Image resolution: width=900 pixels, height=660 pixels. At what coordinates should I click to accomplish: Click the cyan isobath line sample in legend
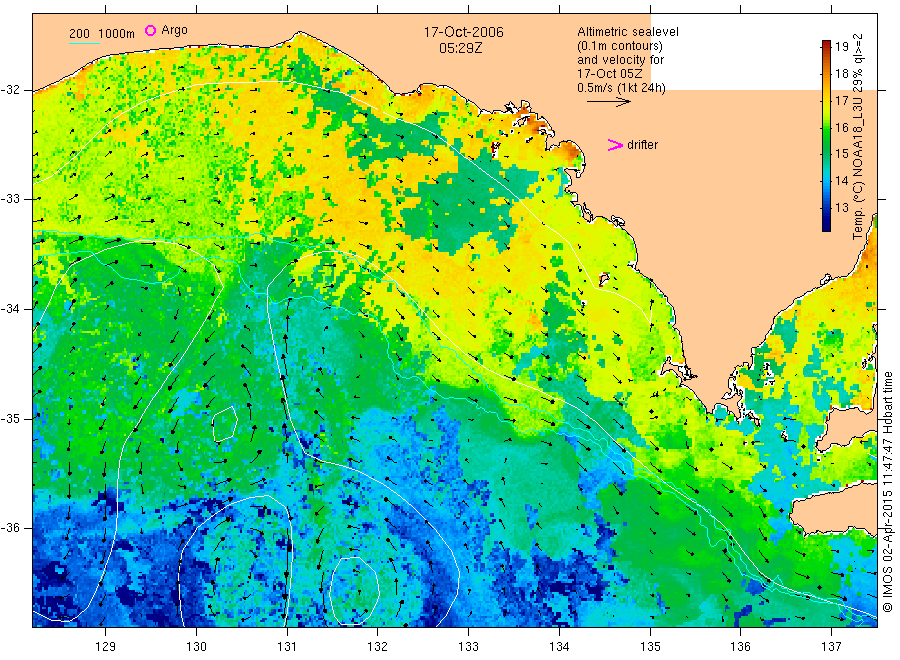[x=84, y=43]
